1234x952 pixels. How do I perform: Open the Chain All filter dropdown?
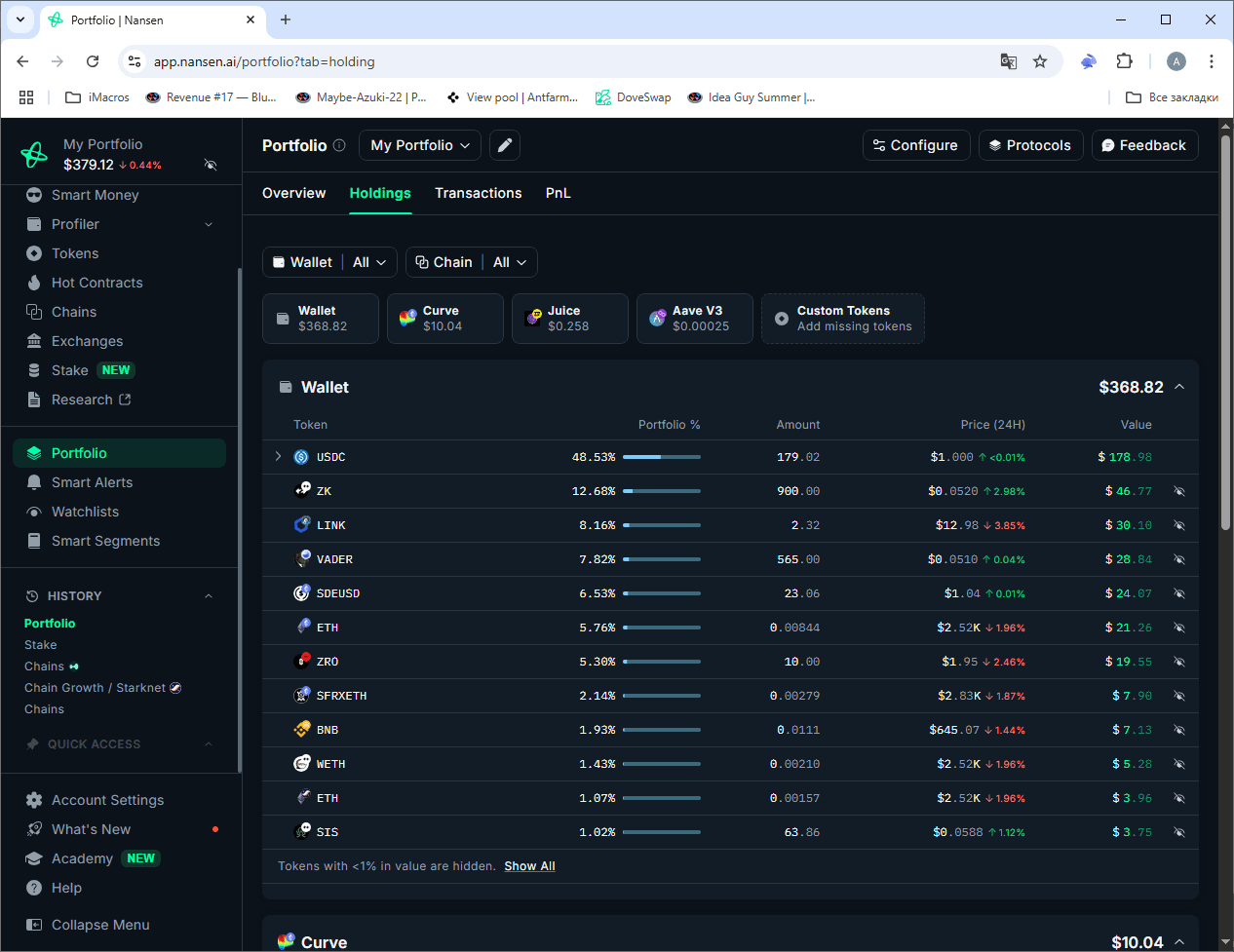click(x=472, y=262)
